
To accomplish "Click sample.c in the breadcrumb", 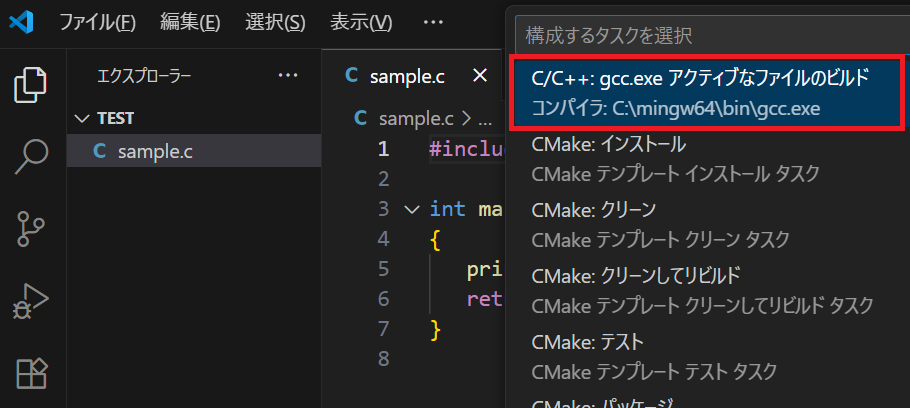I will click(416, 119).
